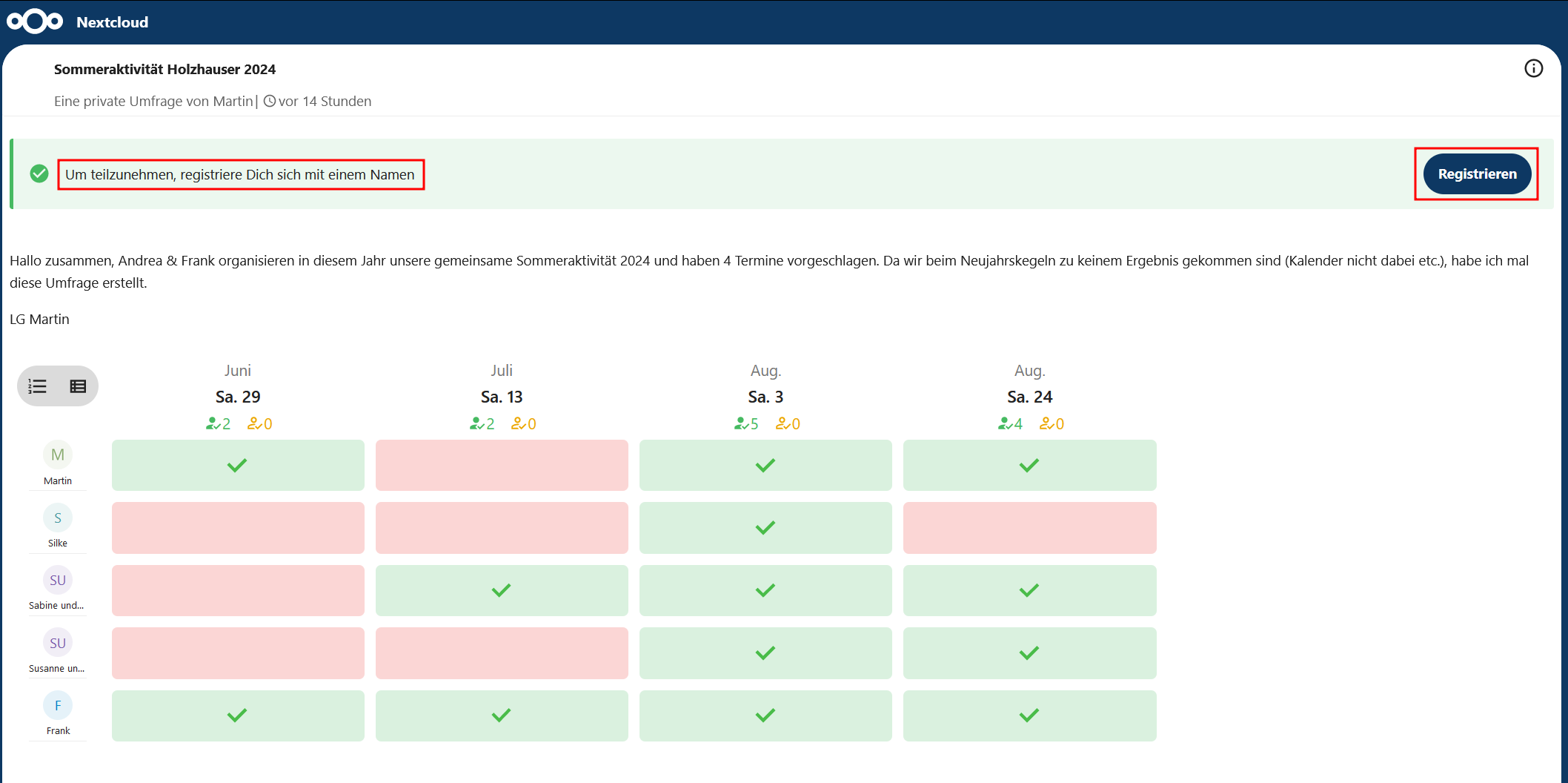Click maybe-vote count for Aug. Sa. 24
This screenshot has width=1568, height=783.
point(1052,424)
